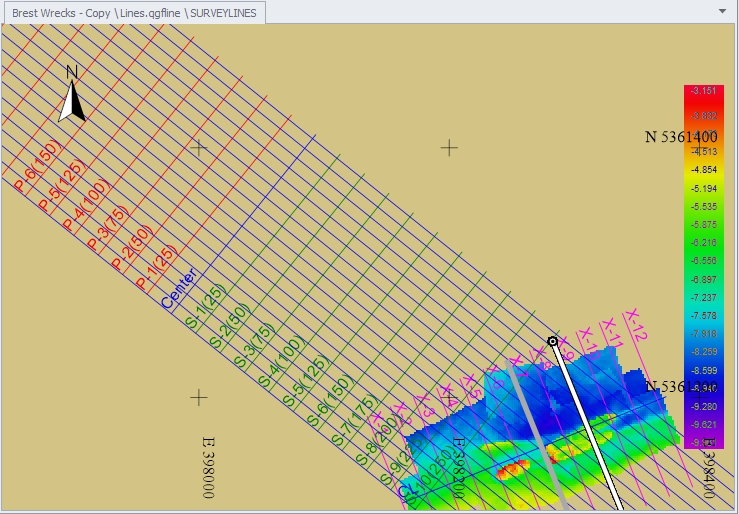739x514 pixels.
Task: Open the document tab list dropdown arrow
Action: point(722,10)
